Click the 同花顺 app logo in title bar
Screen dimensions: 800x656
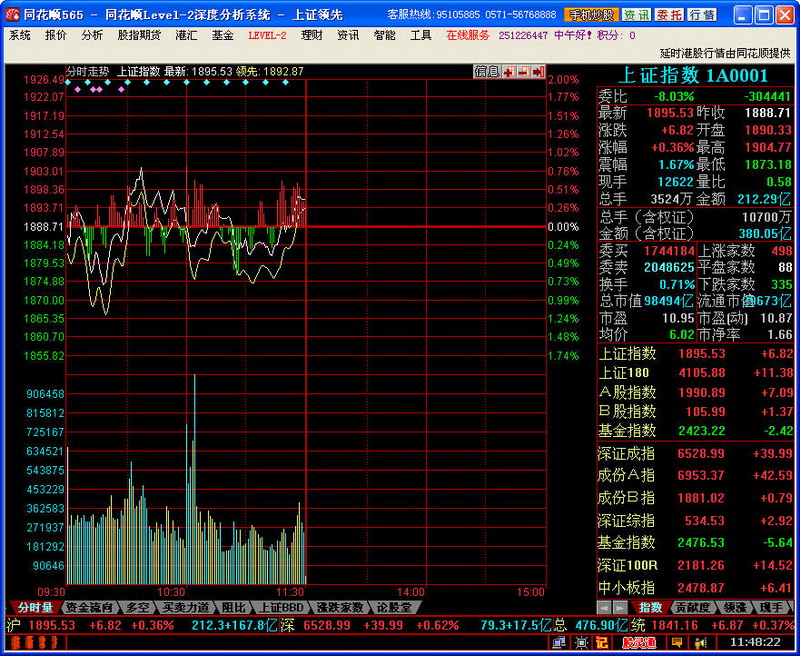pos(13,15)
